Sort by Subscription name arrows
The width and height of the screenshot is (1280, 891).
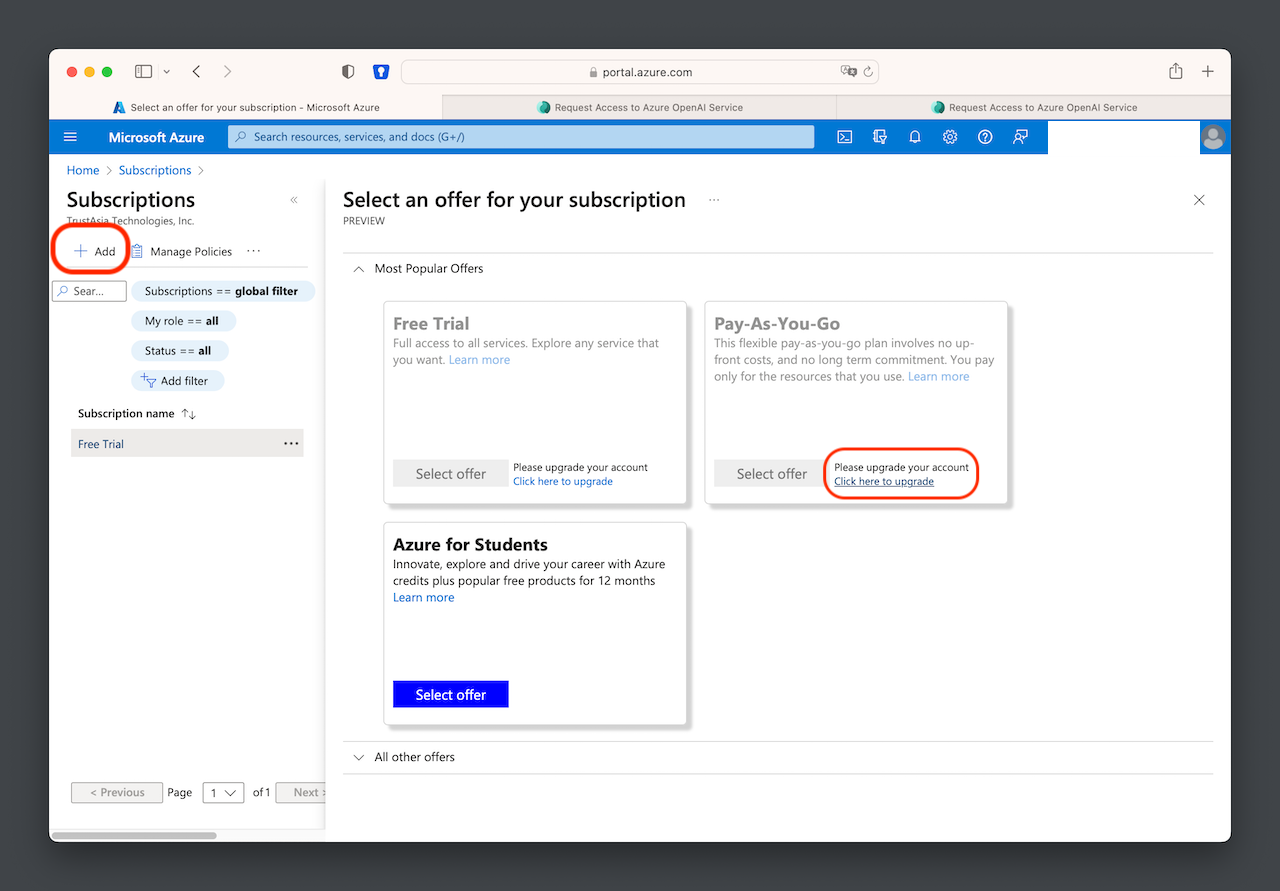click(188, 413)
